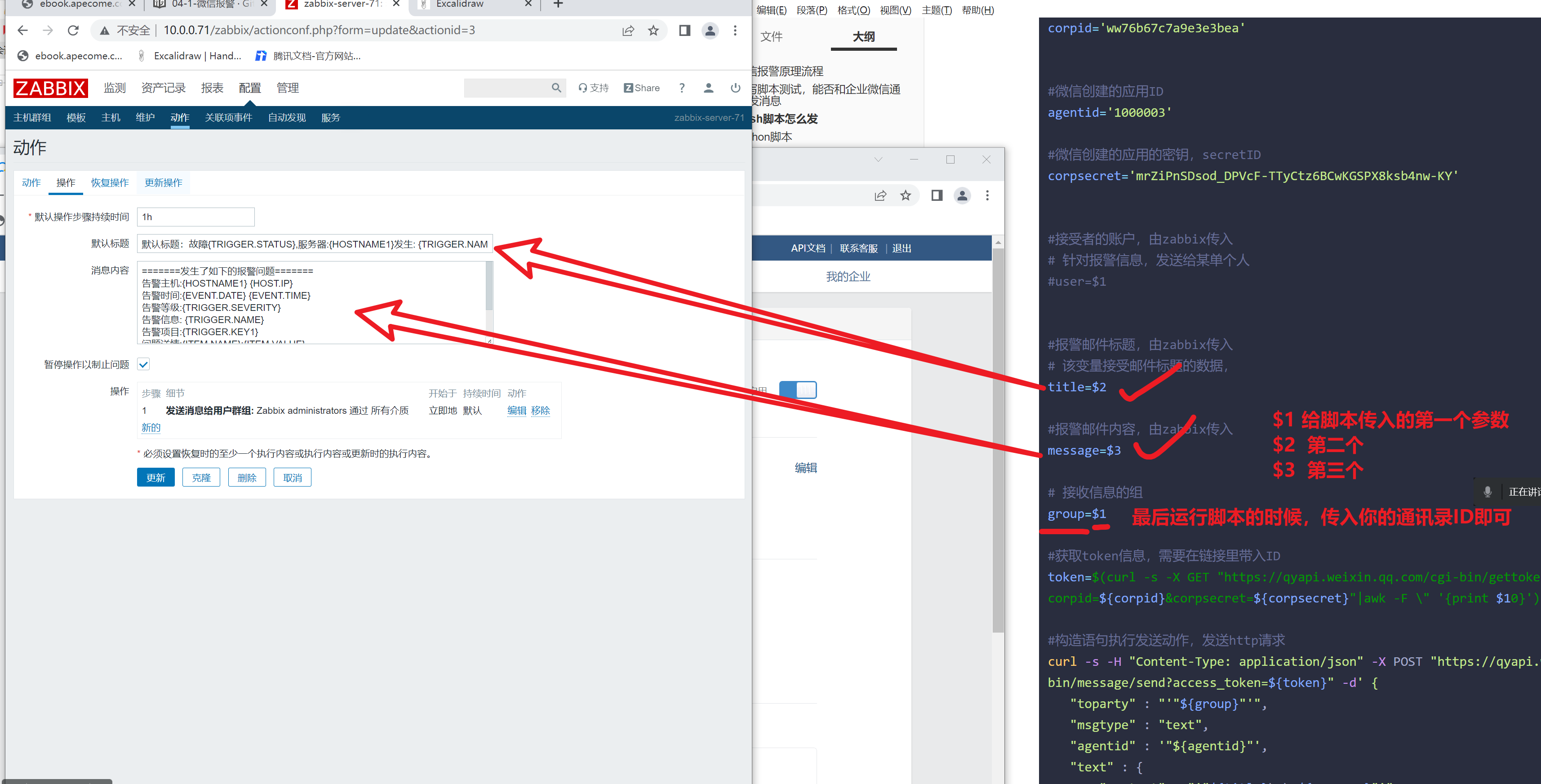Open the 资产记录 menu
Screen dimensions: 1541x784
point(163,88)
